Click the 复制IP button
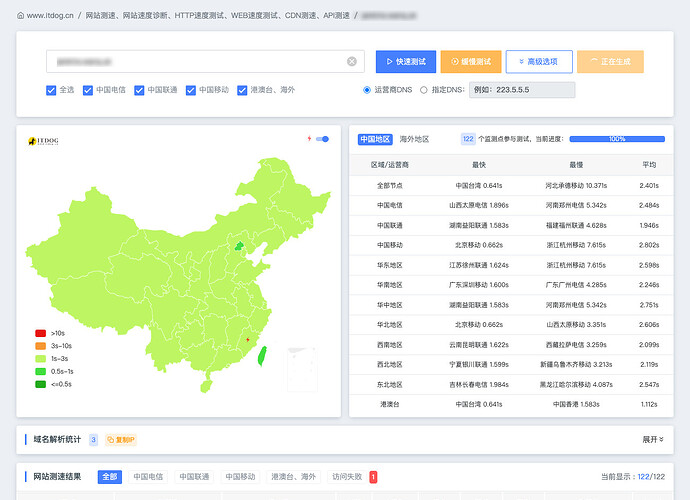Image resolution: width=690 pixels, height=500 pixels. [121, 440]
